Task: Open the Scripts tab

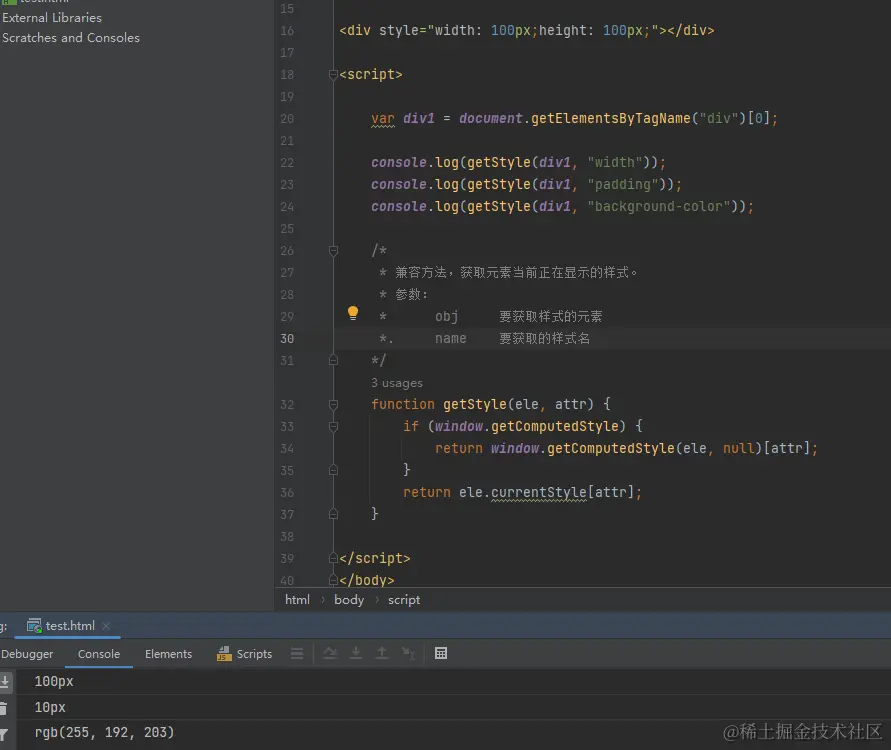Action: (245, 654)
